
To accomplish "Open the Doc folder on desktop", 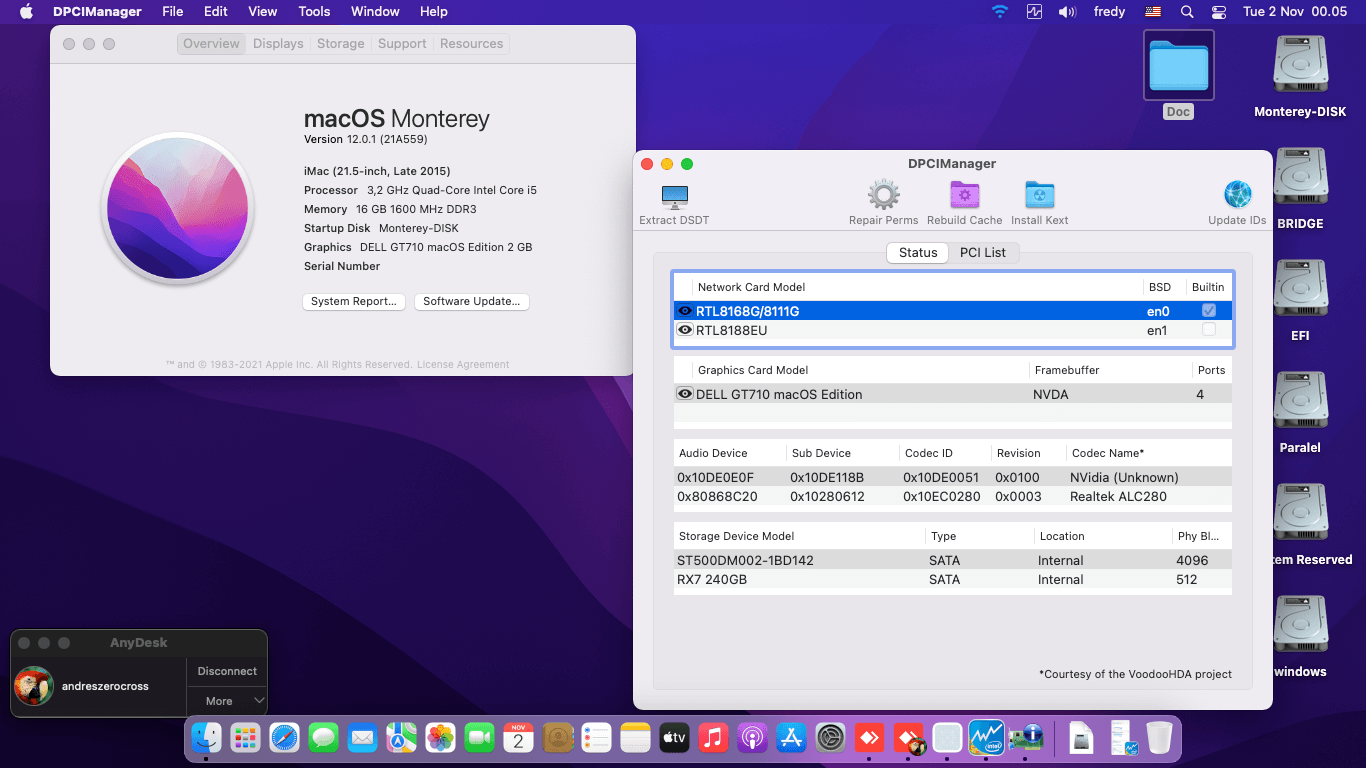I will (x=1178, y=65).
